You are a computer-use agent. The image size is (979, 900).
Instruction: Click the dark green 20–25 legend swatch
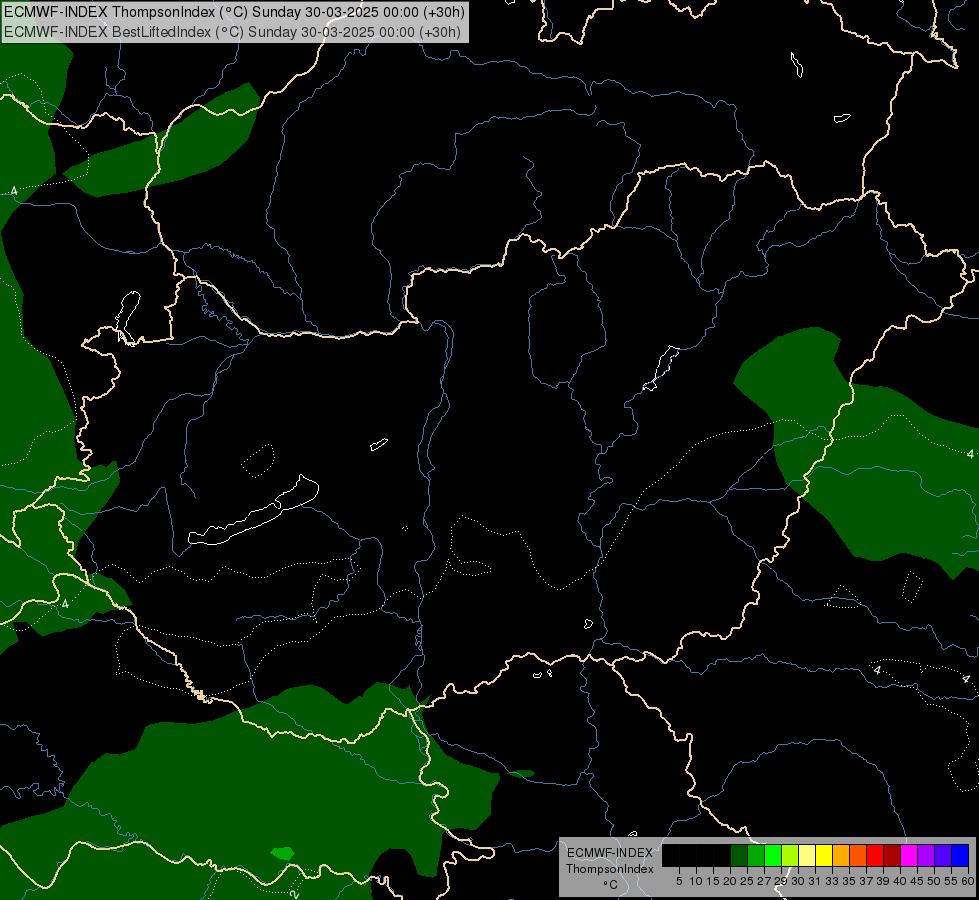(739, 855)
